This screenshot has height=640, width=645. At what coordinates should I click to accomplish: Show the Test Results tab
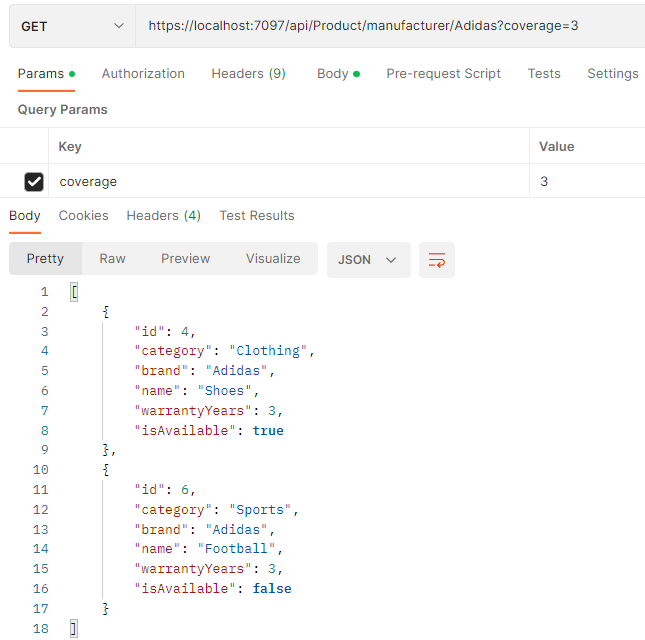[x=257, y=216]
